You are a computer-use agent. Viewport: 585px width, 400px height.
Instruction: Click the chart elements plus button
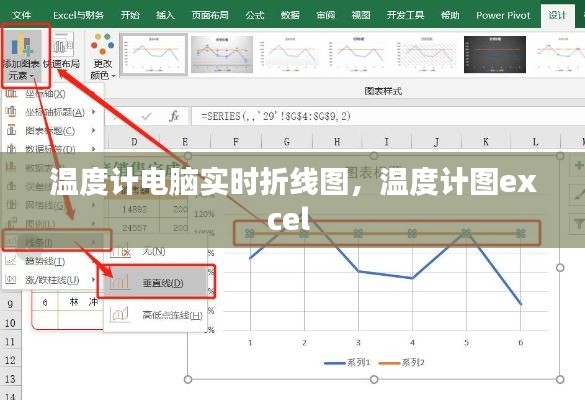pyautogui.click(x=578, y=165)
